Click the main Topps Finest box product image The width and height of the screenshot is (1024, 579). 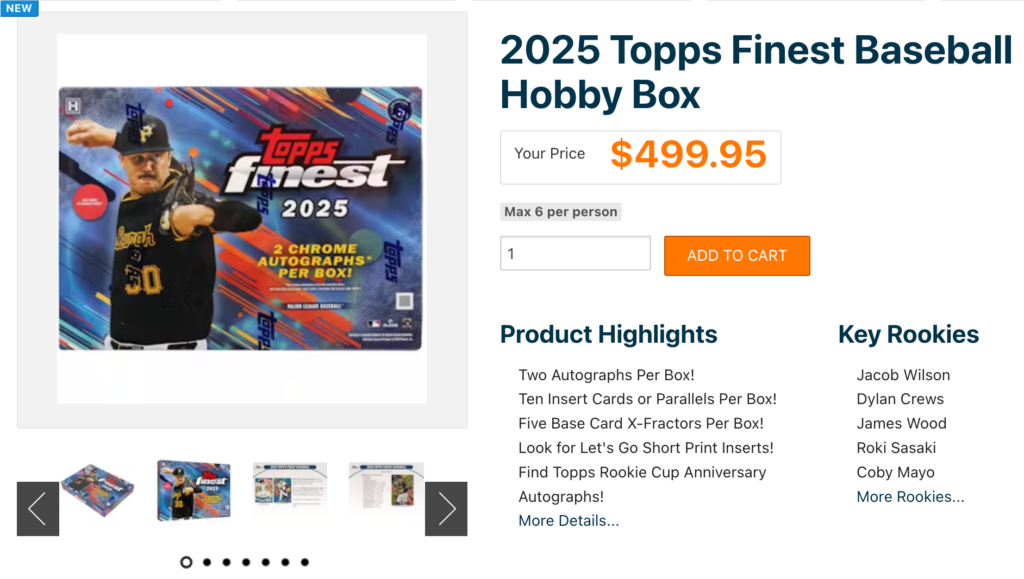point(241,219)
